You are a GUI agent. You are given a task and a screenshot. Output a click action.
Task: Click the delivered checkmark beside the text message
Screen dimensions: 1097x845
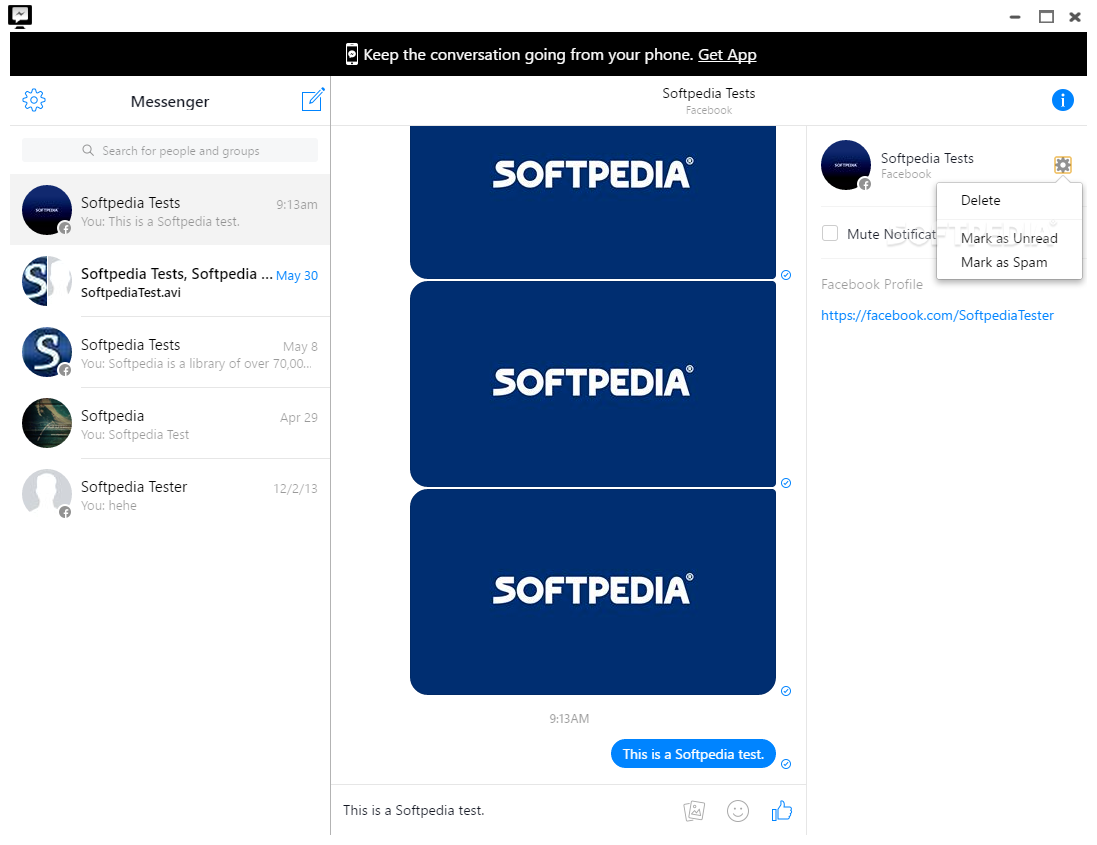[x=786, y=764]
